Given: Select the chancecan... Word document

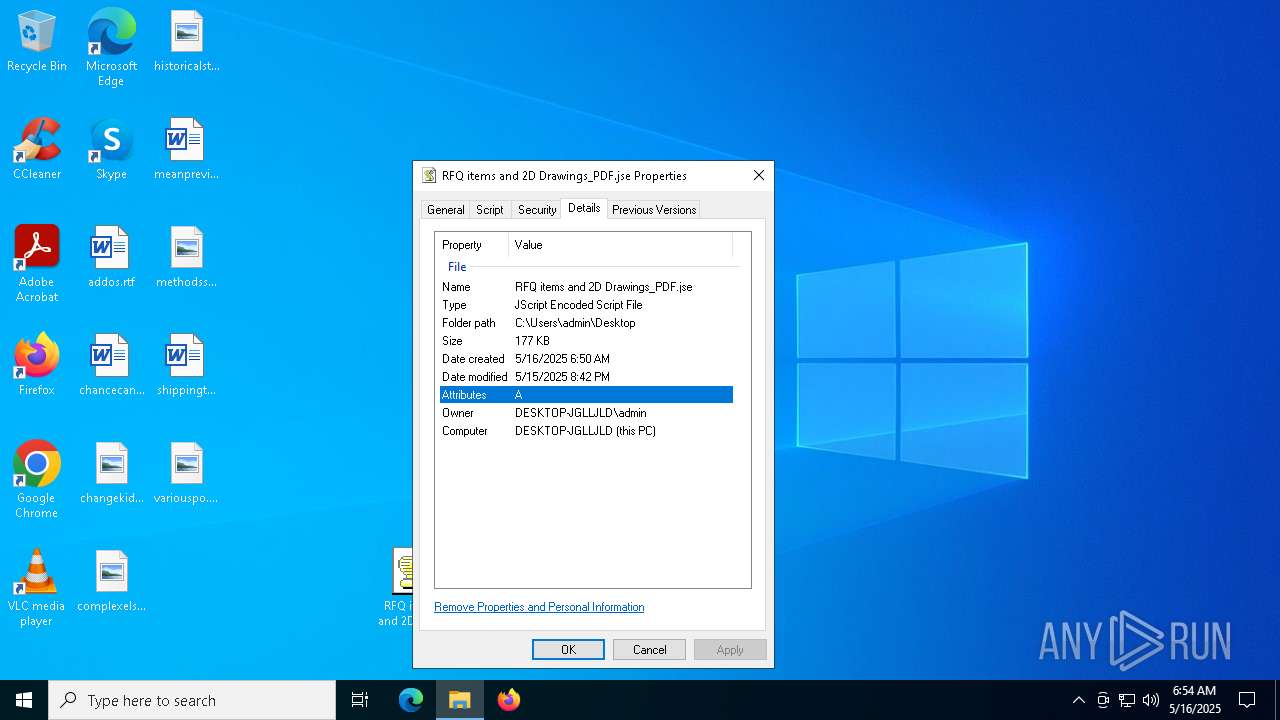Looking at the screenshot, I should (111, 365).
